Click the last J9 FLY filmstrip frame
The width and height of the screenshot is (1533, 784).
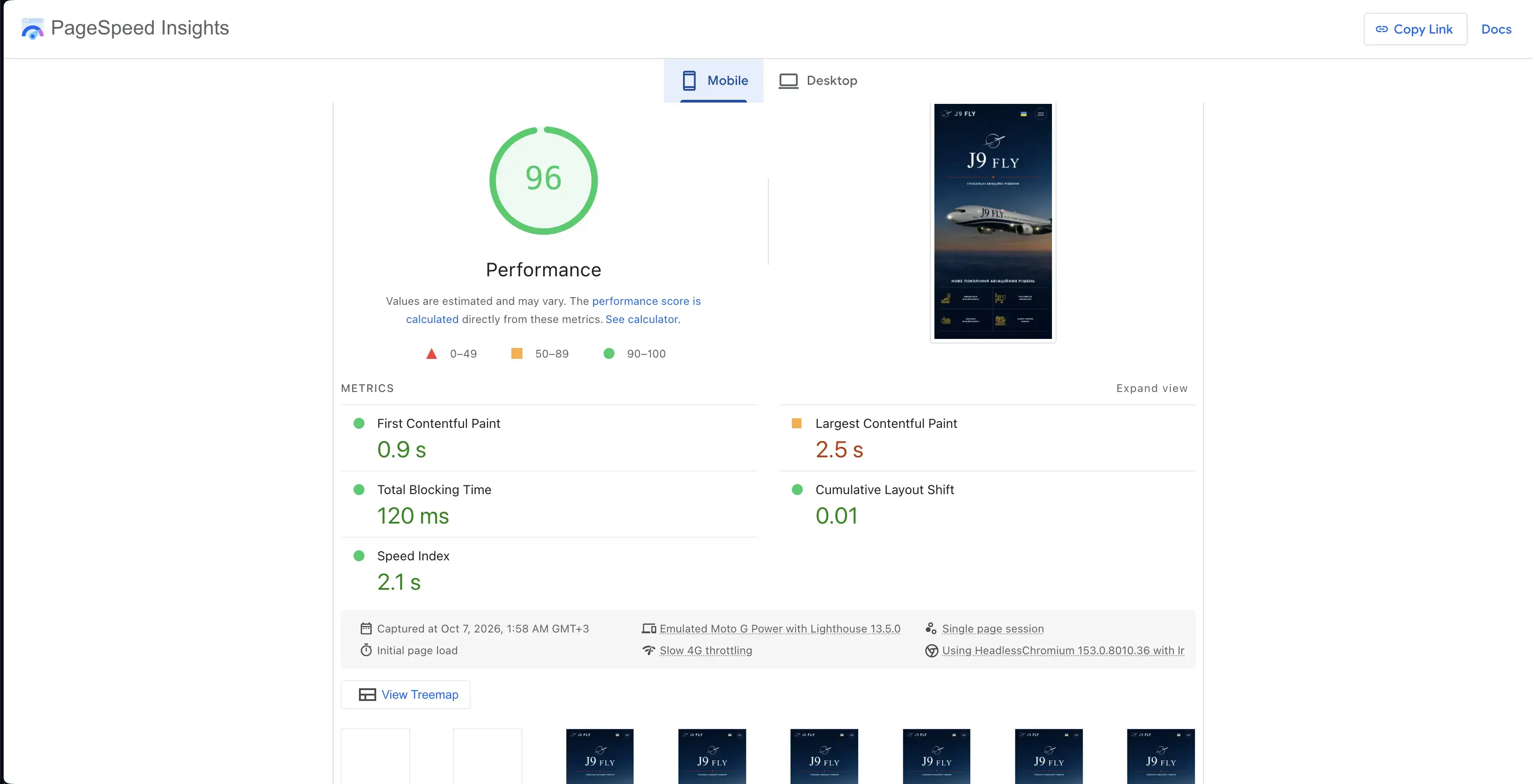(x=1160, y=756)
